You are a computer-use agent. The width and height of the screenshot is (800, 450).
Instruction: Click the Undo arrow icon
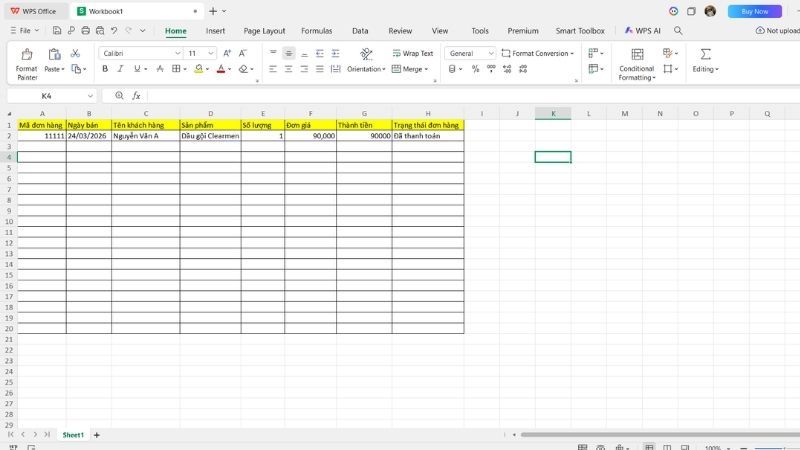coord(114,31)
